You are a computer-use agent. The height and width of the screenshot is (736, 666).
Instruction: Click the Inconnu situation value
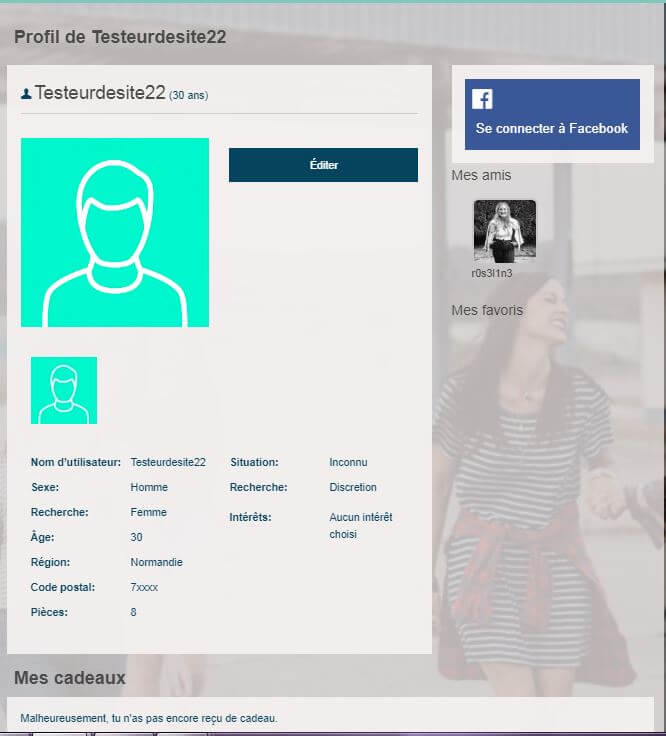348,462
